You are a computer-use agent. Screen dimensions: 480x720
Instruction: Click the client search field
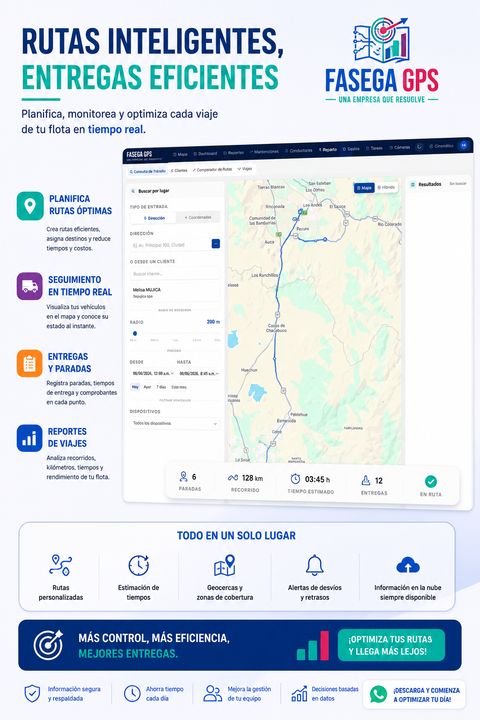(x=175, y=274)
